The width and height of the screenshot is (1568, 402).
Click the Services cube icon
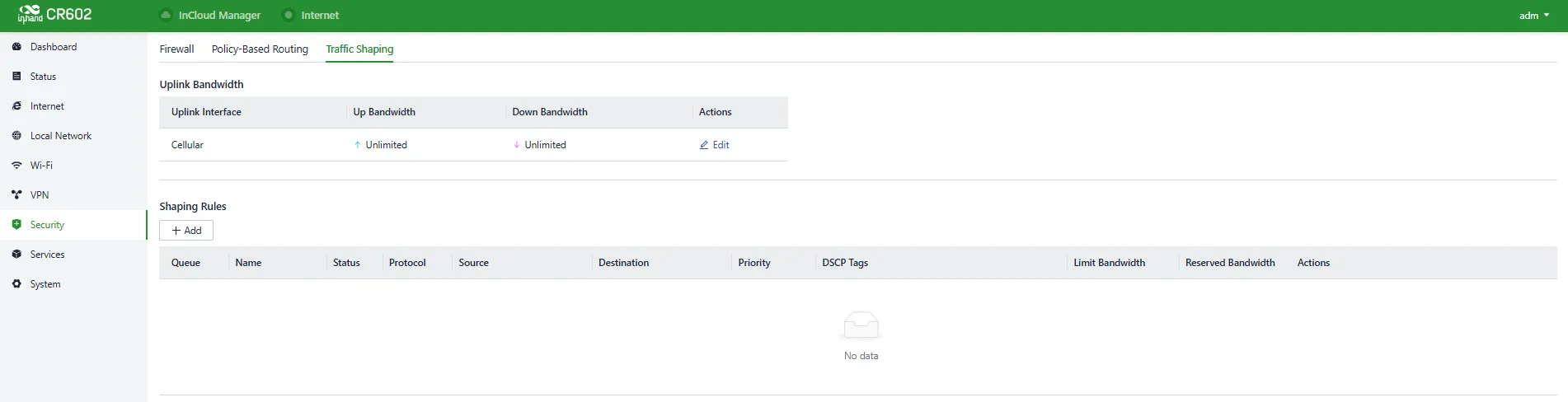(16, 255)
